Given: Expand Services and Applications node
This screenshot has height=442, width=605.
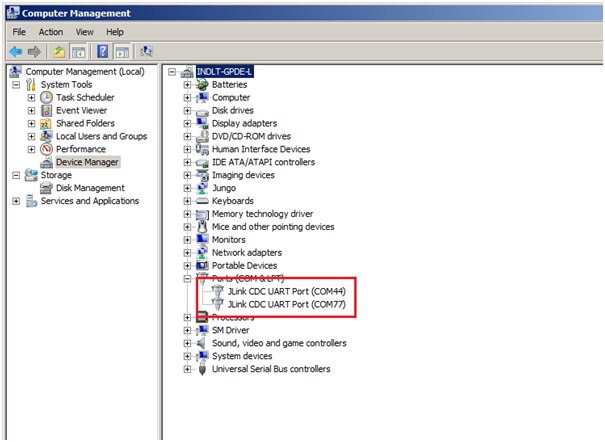Looking at the screenshot, I should (16, 201).
